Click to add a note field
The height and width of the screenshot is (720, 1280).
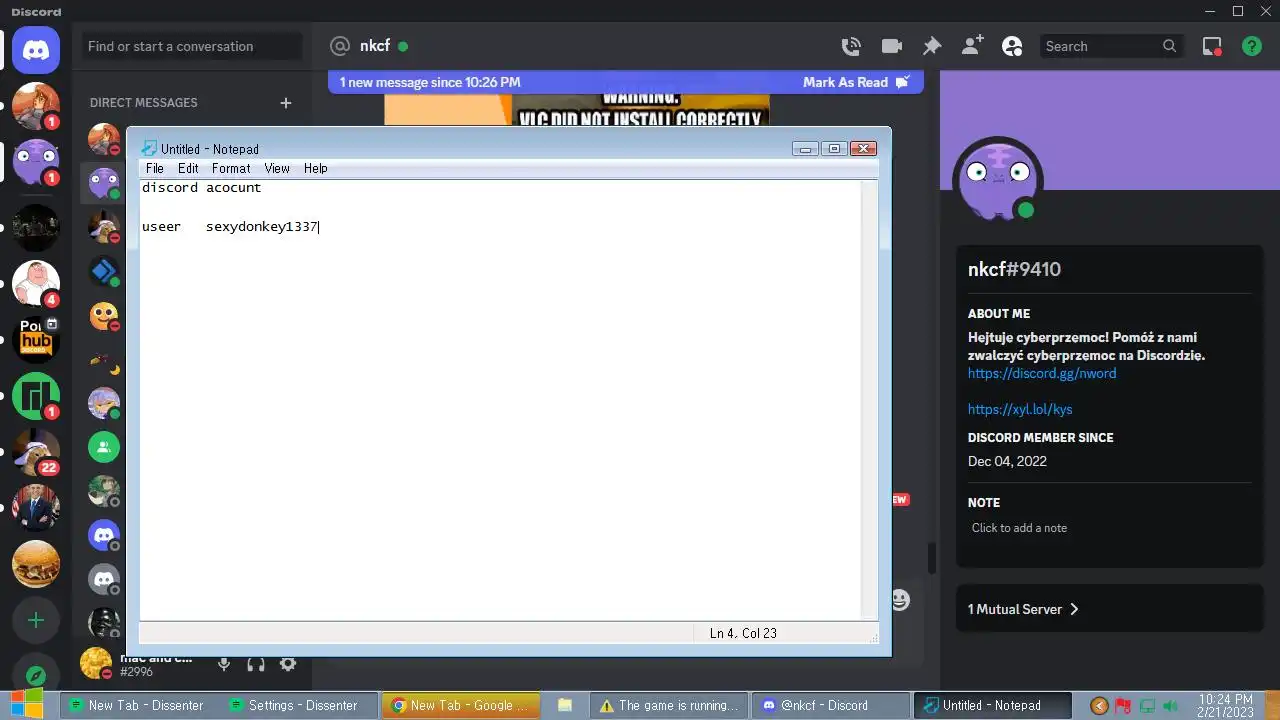pos(1109,528)
